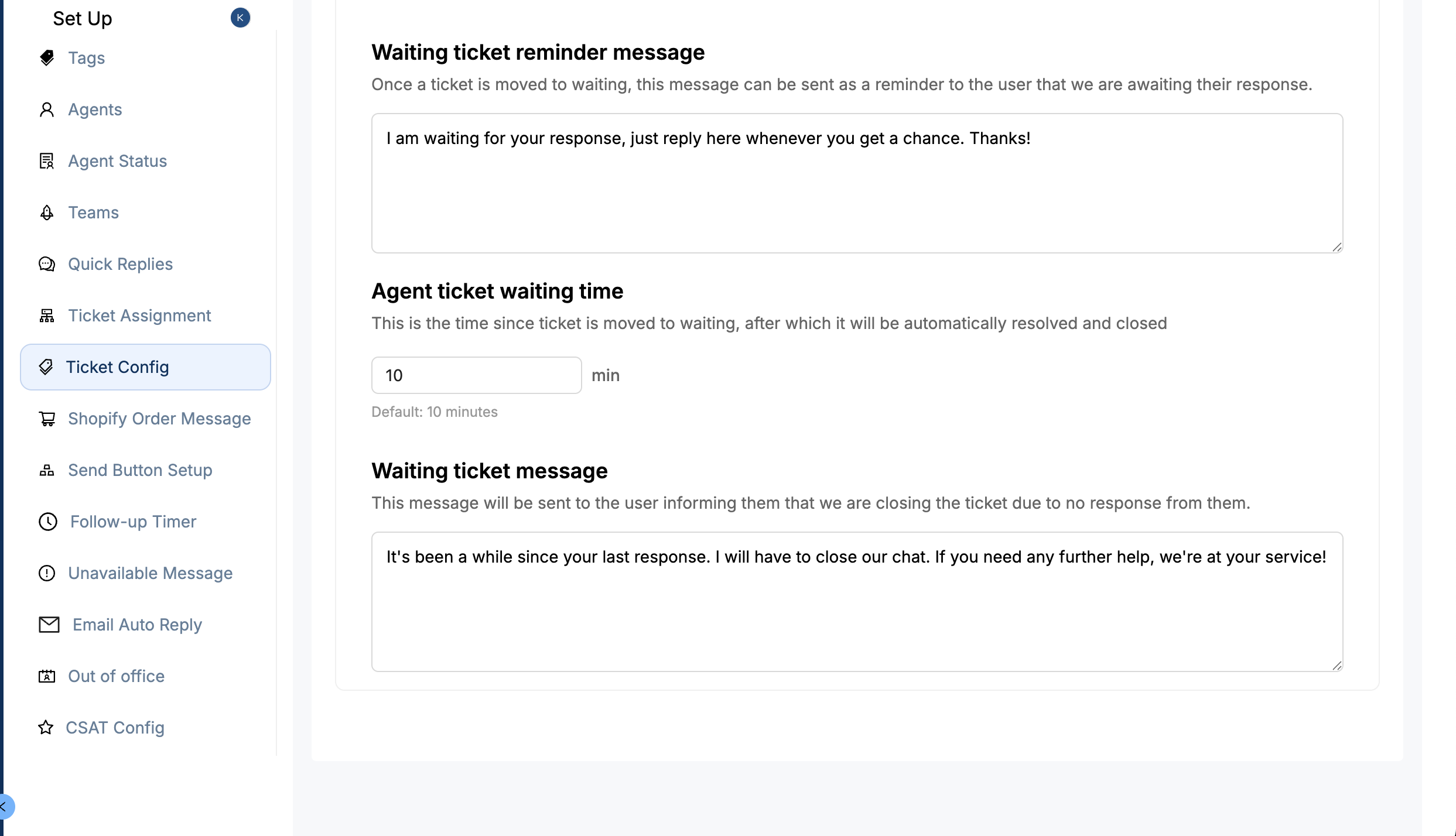Open Send Button Setup page

tap(140, 470)
